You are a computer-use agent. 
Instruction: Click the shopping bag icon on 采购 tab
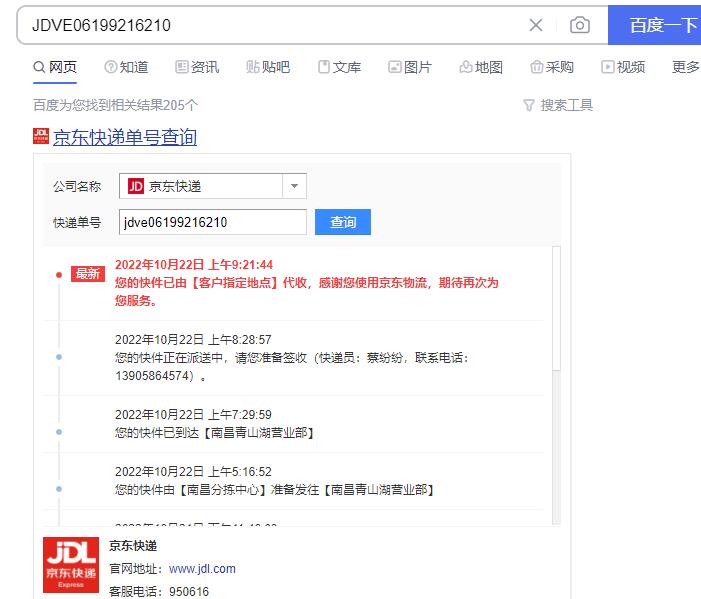click(x=536, y=67)
